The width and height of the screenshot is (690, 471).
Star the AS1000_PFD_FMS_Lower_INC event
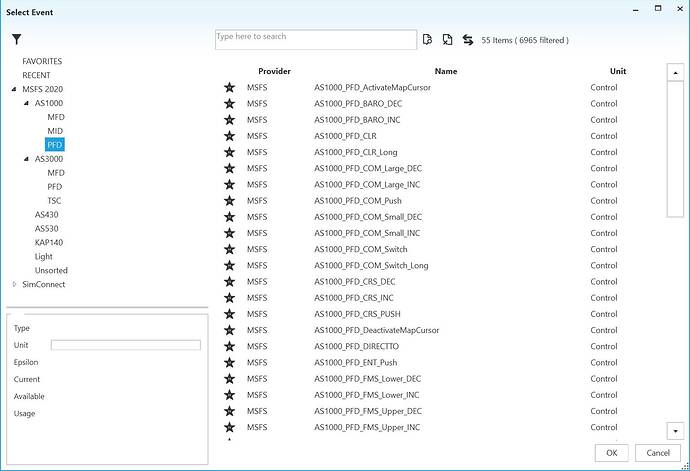(229, 395)
